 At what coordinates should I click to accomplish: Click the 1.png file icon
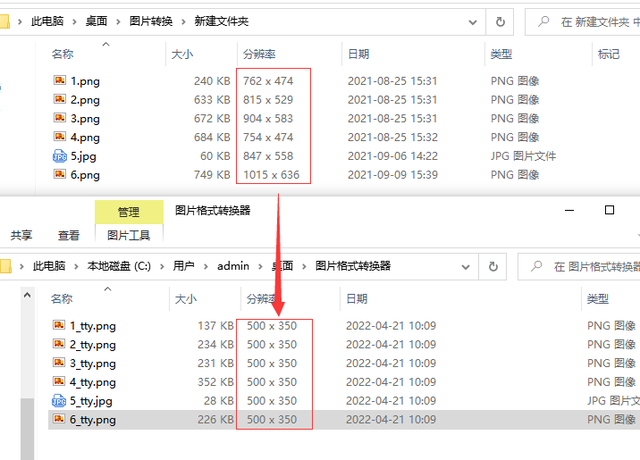(x=60, y=80)
